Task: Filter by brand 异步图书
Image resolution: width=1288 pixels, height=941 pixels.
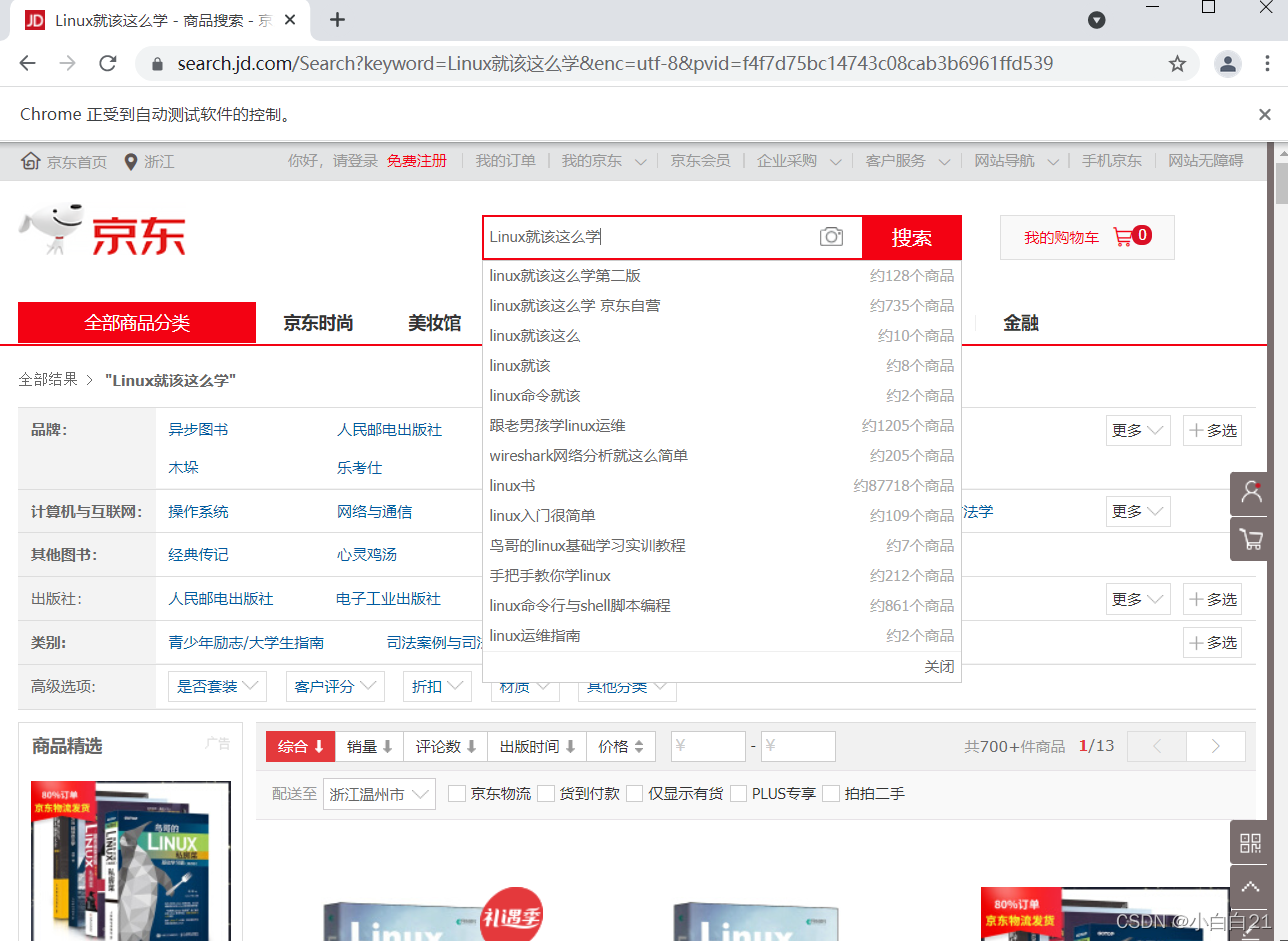Action: tap(198, 430)
